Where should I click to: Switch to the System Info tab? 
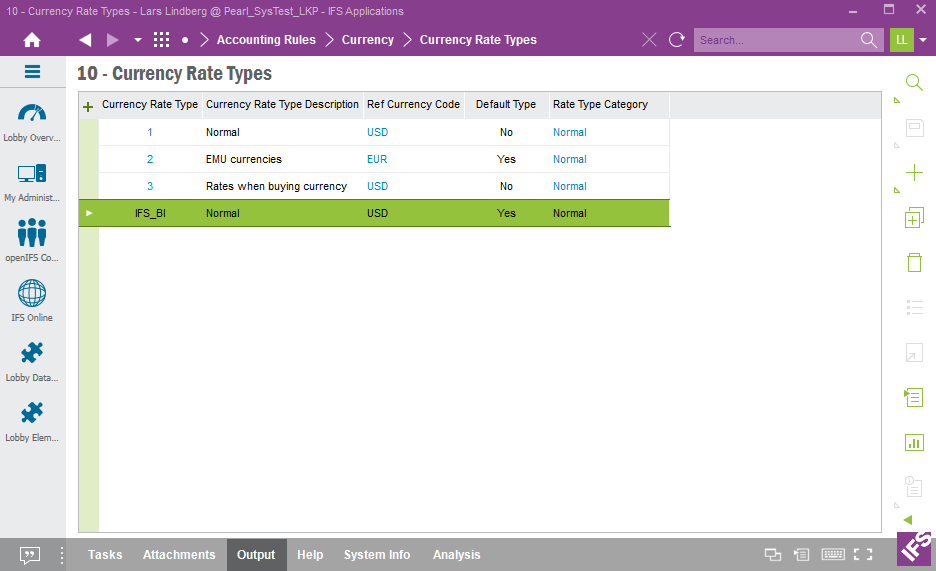(377, 555)
